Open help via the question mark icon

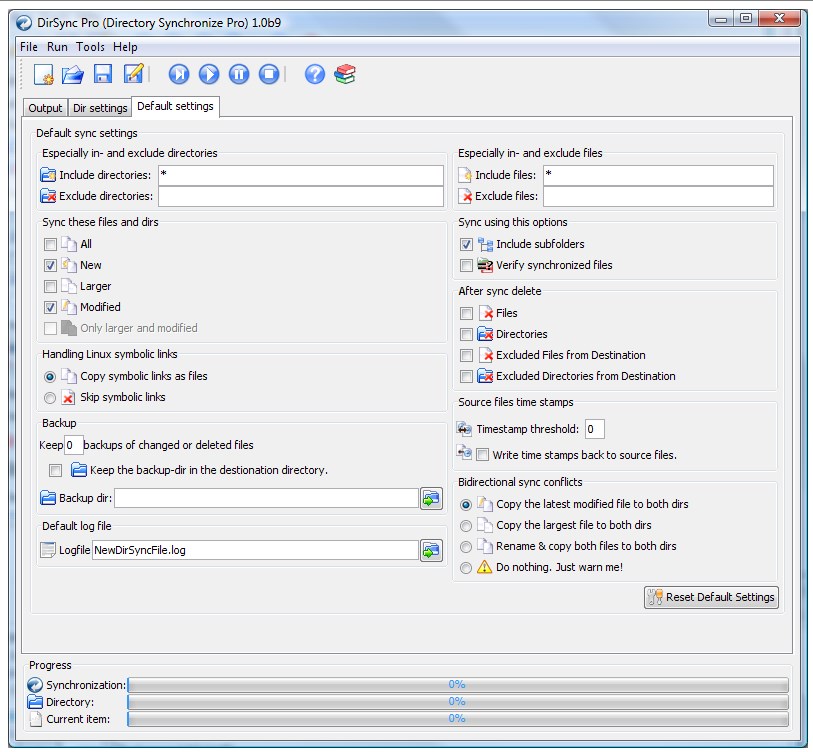pos(315,74)
